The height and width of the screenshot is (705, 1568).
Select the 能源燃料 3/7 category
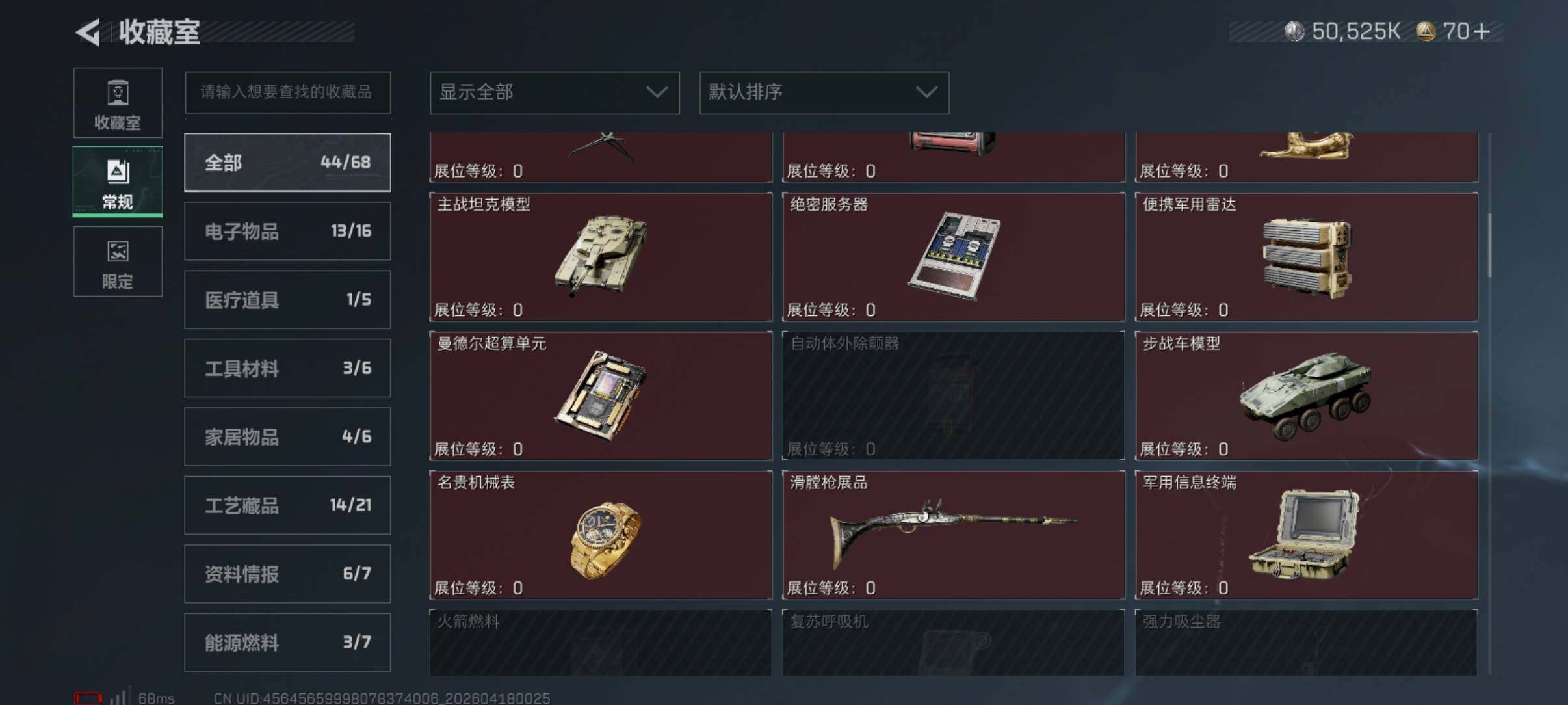point(287,643)
